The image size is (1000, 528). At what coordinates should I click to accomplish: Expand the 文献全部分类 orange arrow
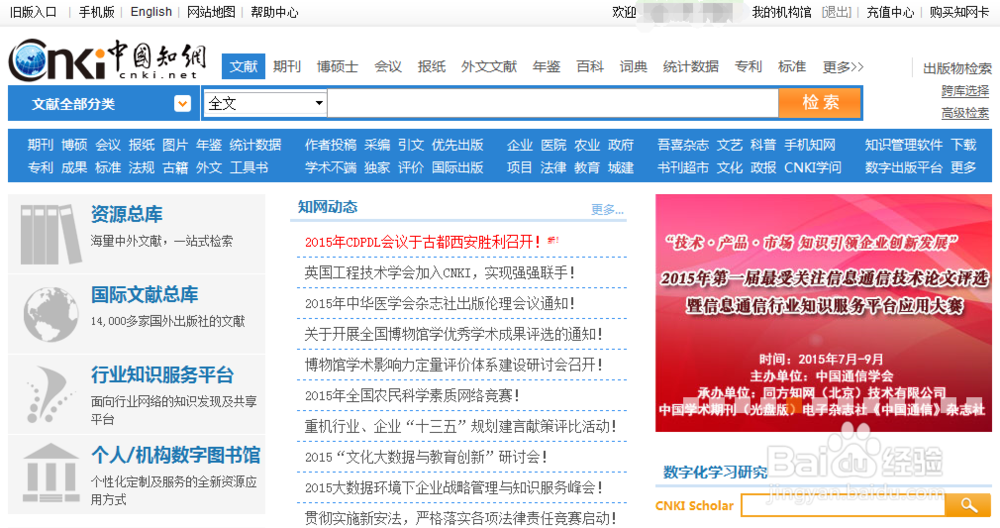(182, 103)
